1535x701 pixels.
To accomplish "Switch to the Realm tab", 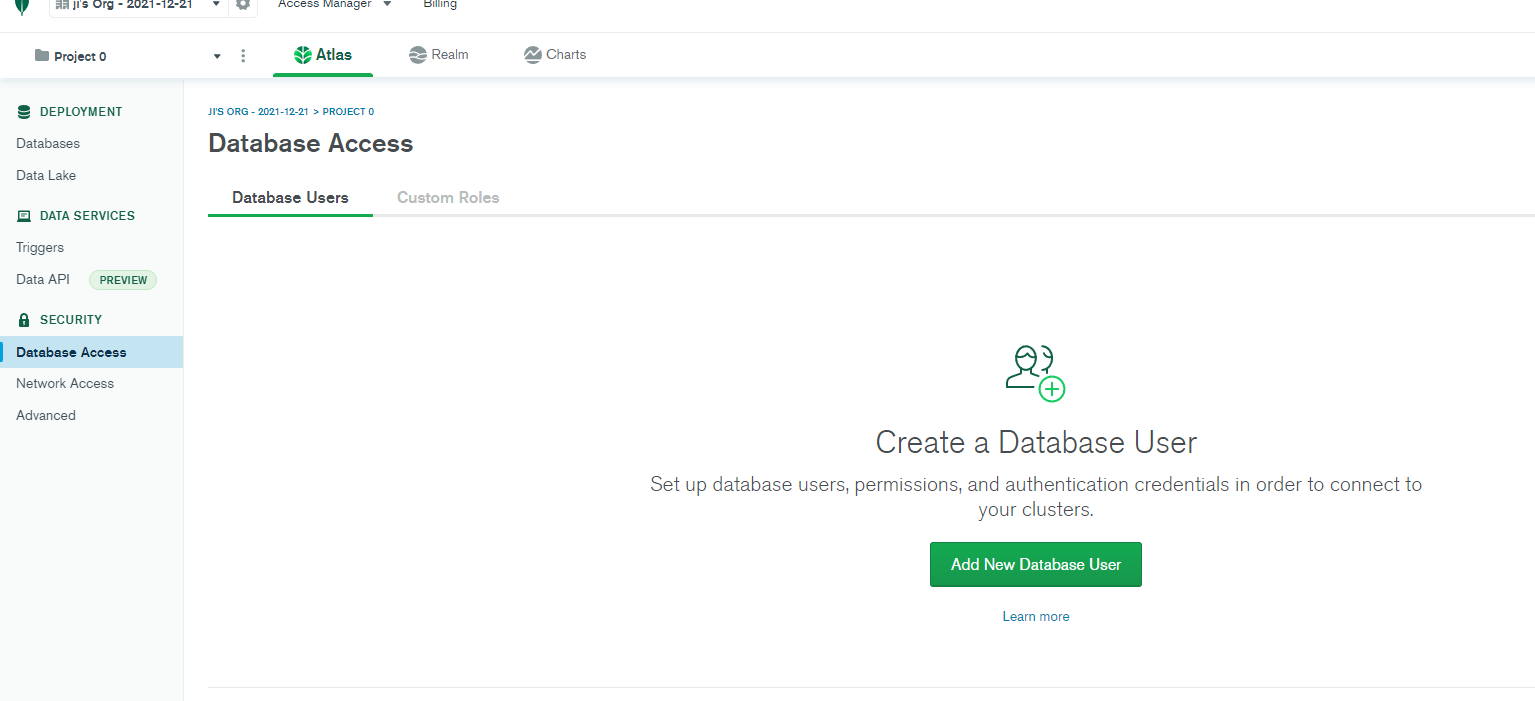I will tap(439, 55).
